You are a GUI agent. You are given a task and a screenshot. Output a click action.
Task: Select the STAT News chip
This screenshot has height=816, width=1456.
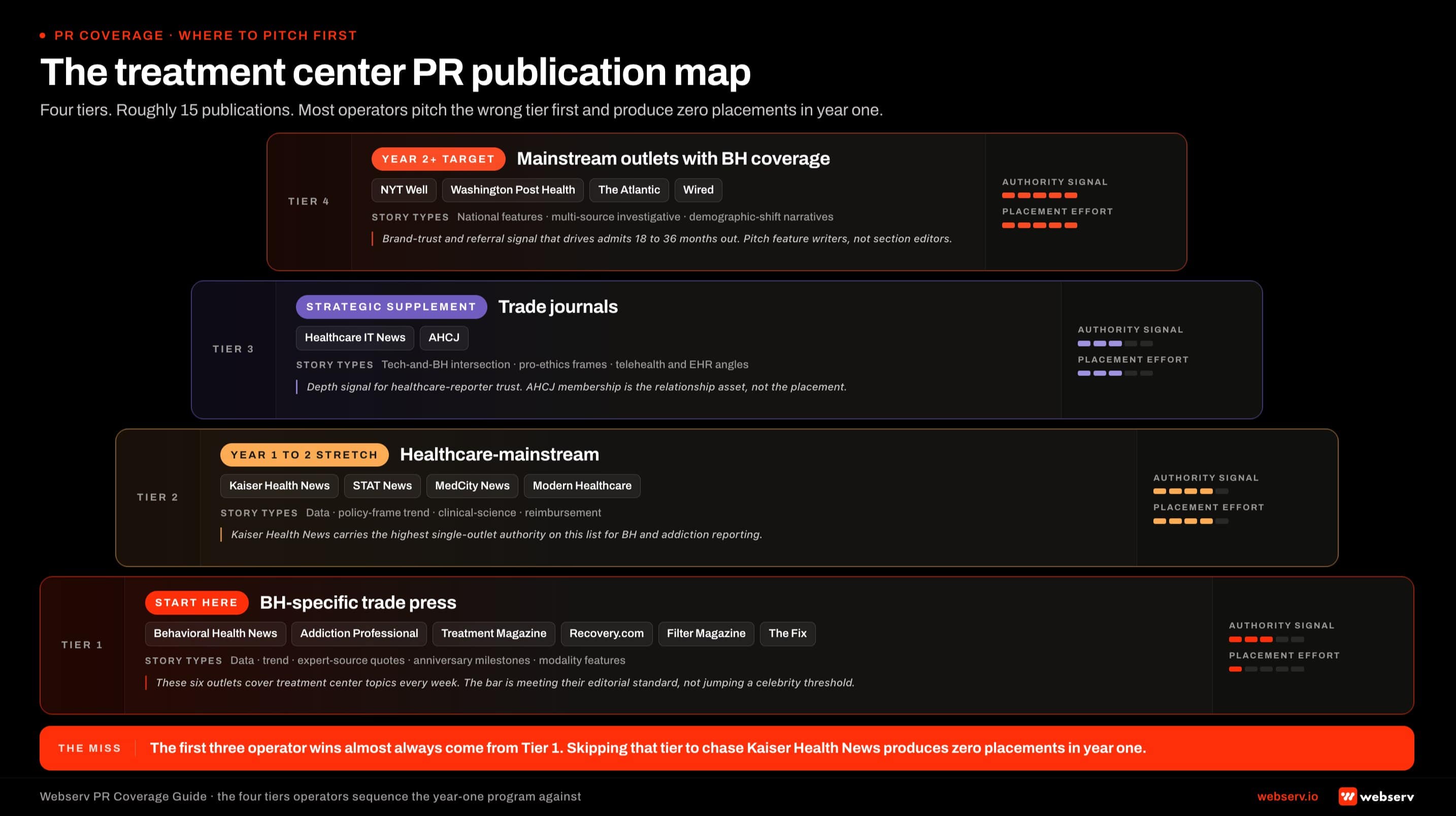click(x=382, y=486)
